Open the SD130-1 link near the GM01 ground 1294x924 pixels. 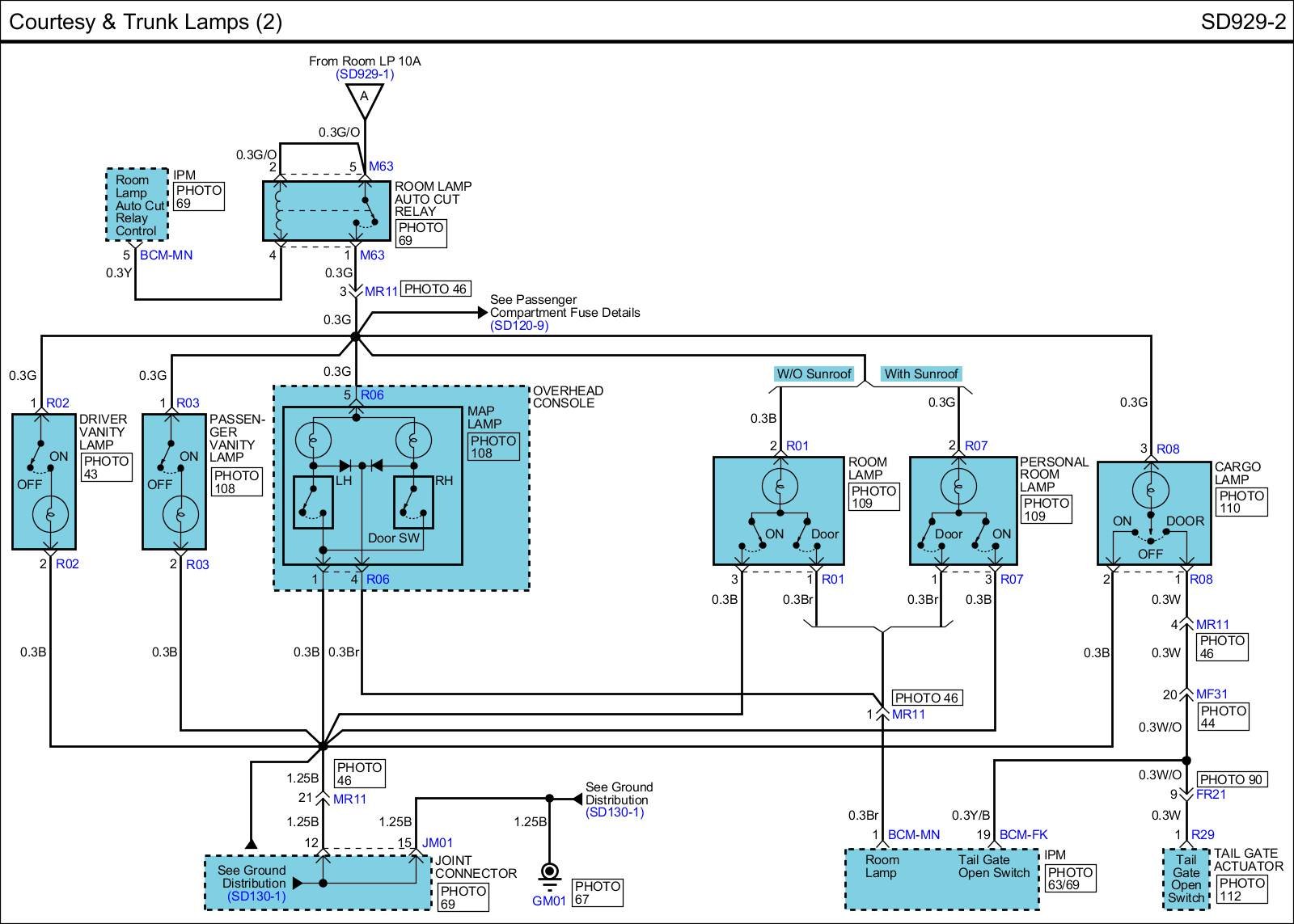(615, 812)
